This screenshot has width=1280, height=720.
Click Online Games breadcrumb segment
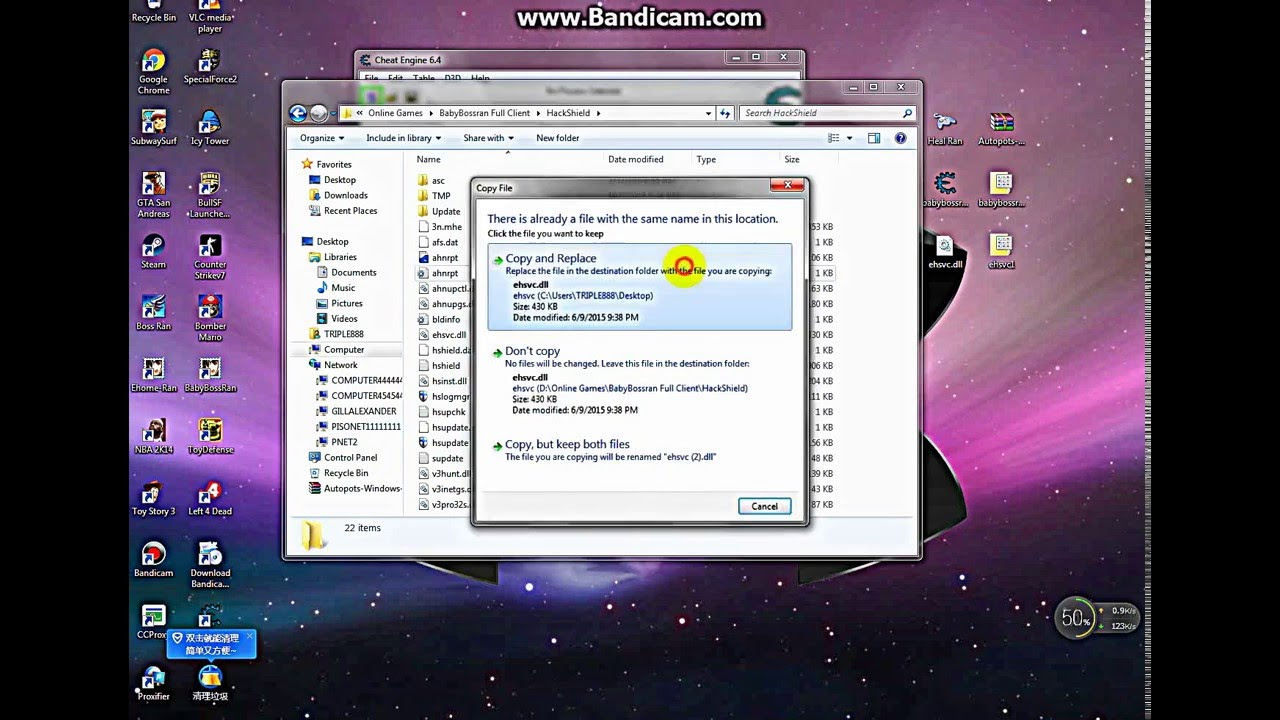point(395,113)
